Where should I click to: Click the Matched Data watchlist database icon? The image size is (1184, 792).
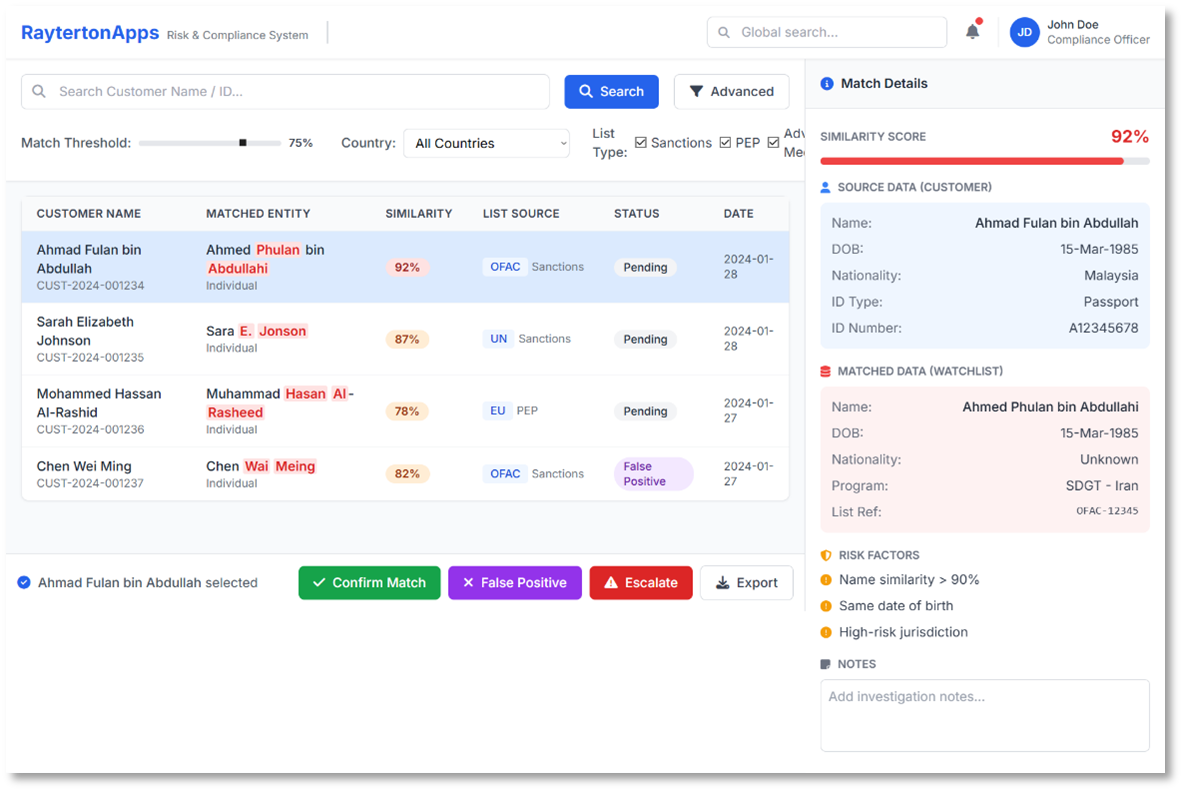tap(826, 371)
